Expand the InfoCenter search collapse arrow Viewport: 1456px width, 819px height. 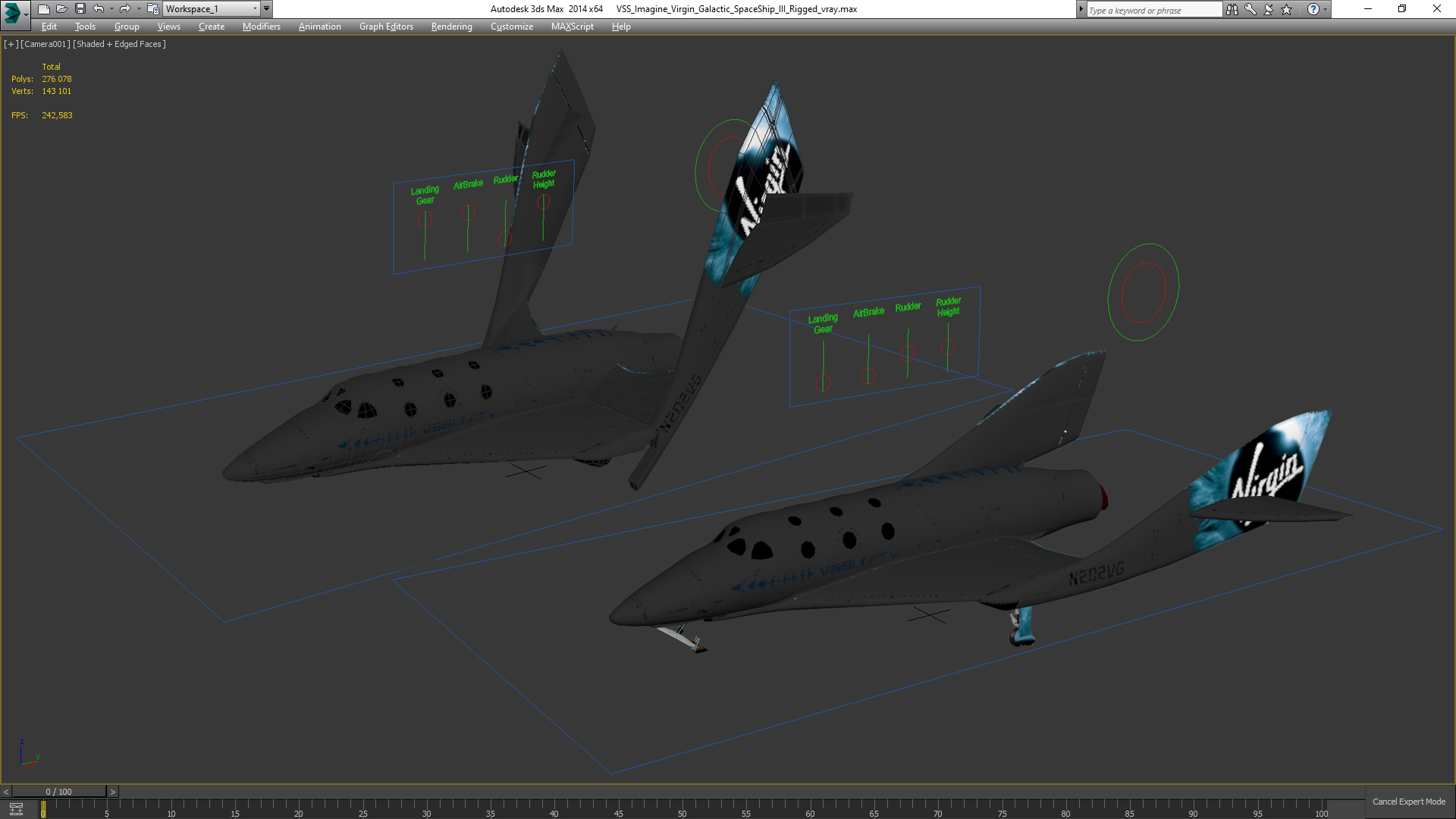click(1081, 9)
